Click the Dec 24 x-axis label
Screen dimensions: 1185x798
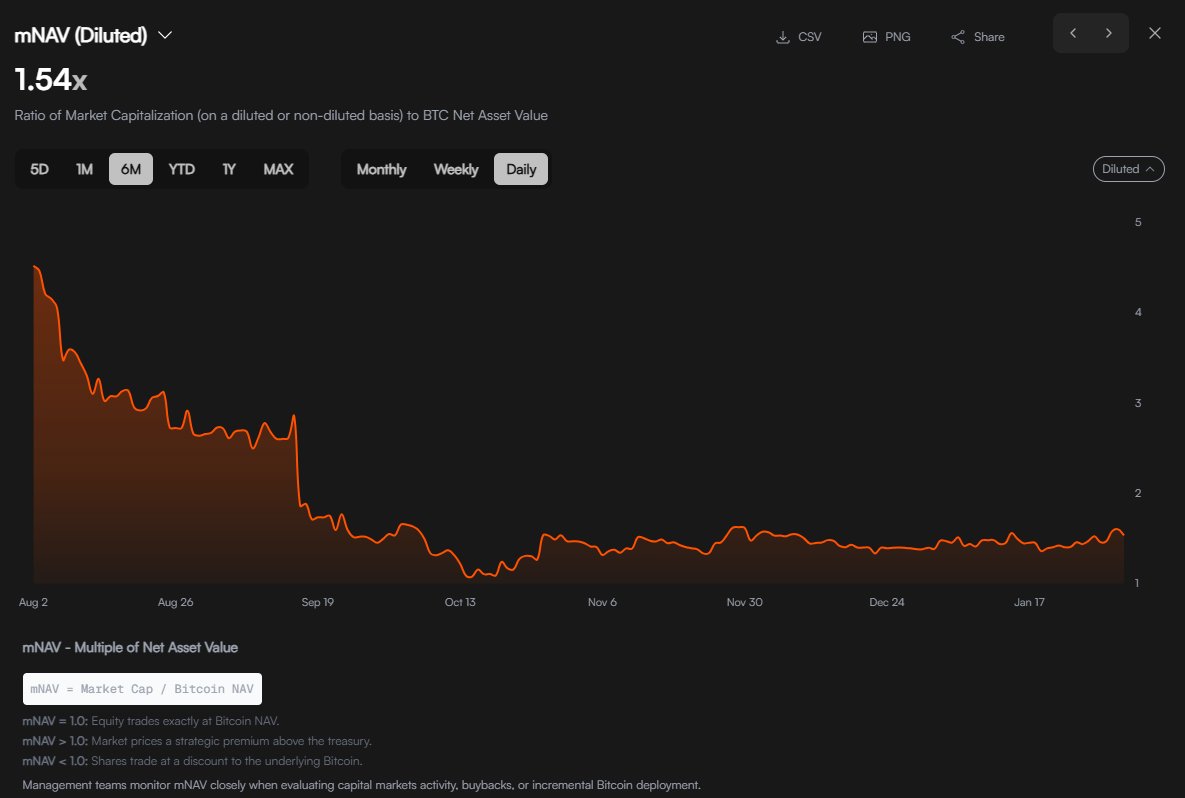(x=886, y=602)
